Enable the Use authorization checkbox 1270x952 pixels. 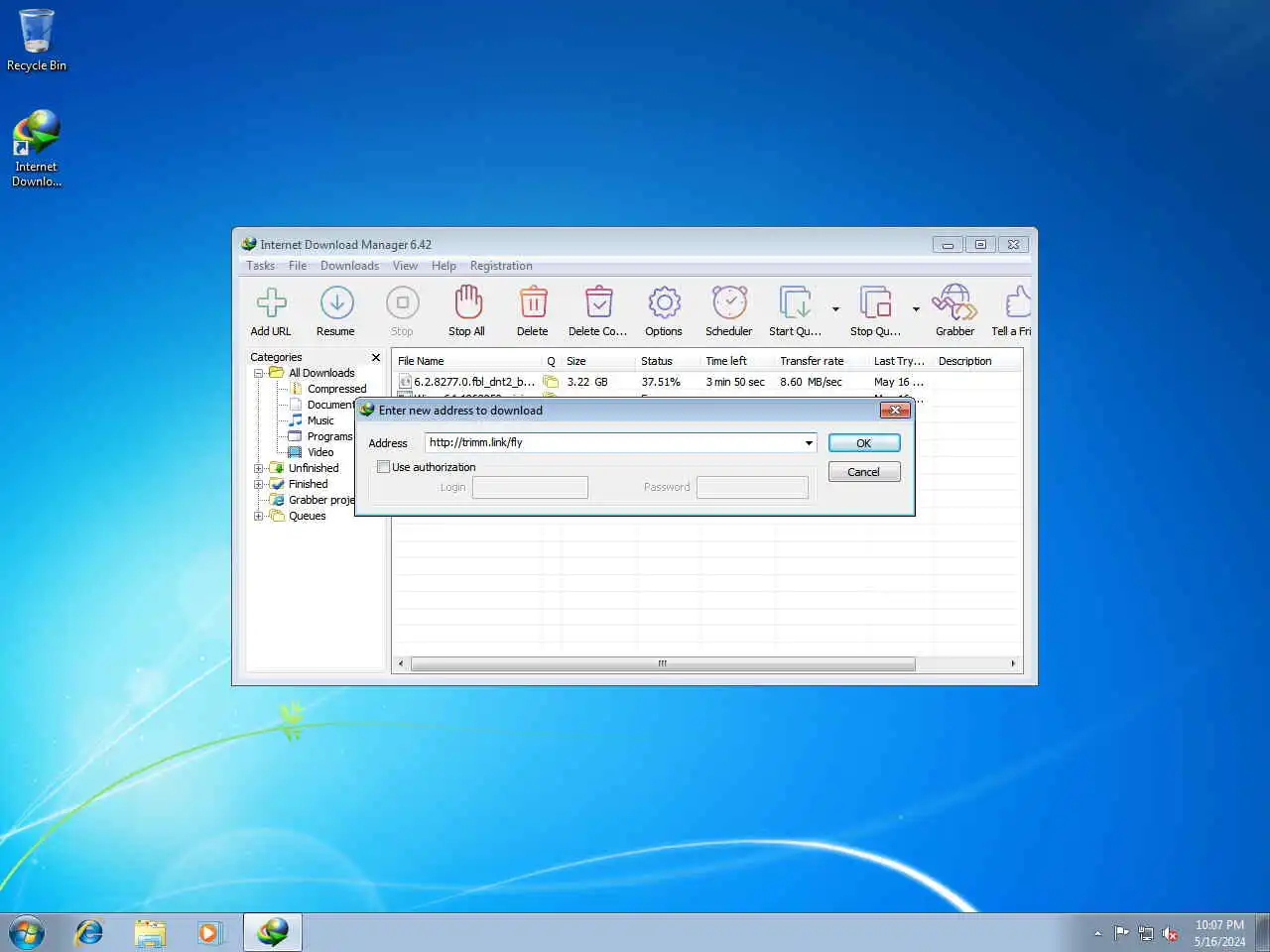[x=383, y=467]
